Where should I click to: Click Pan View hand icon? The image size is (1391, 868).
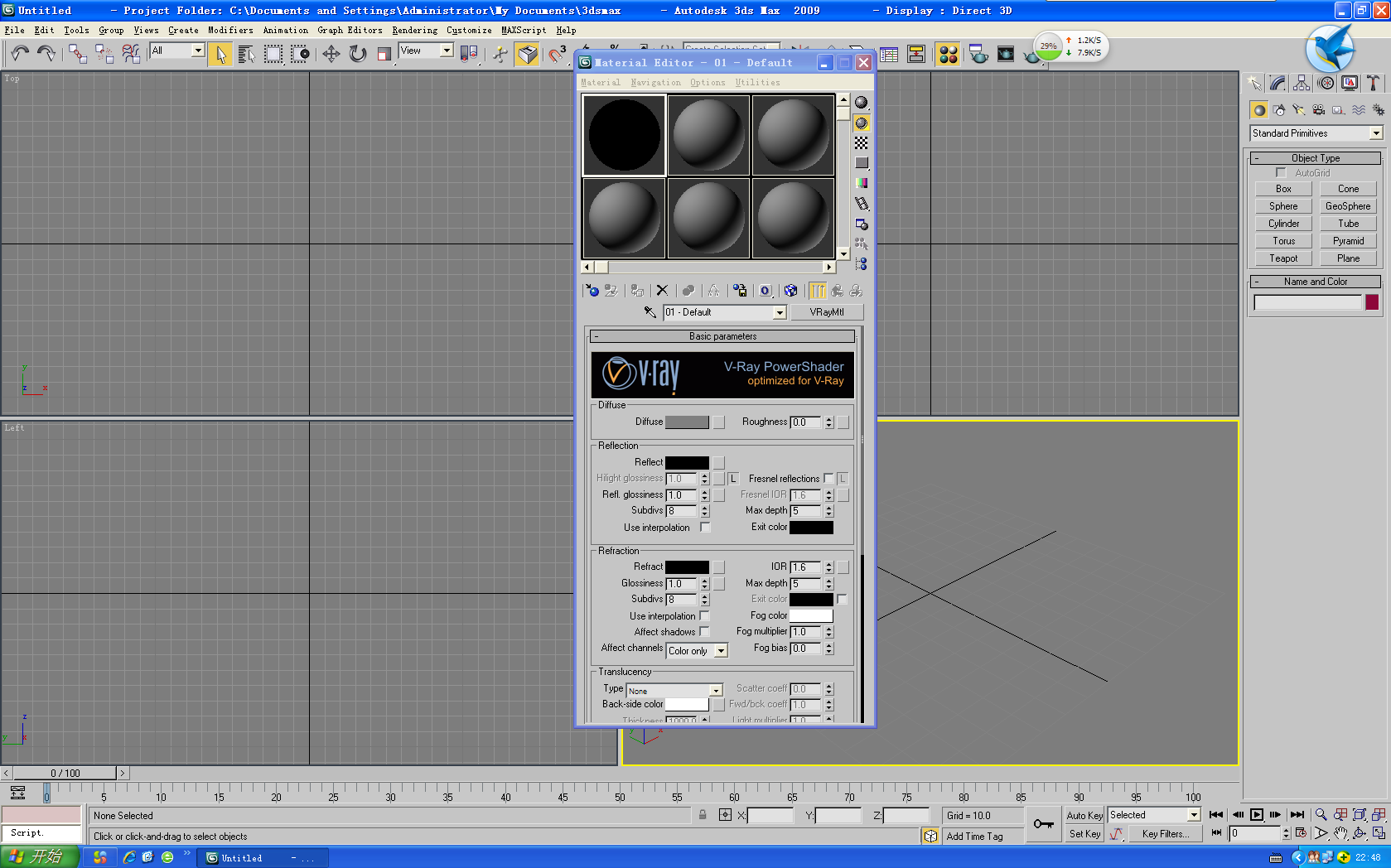[1340, 833]
